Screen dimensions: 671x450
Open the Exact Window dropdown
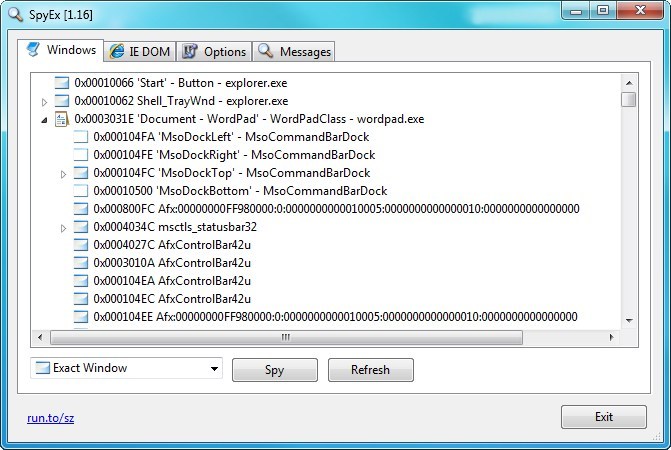[214, 369]
